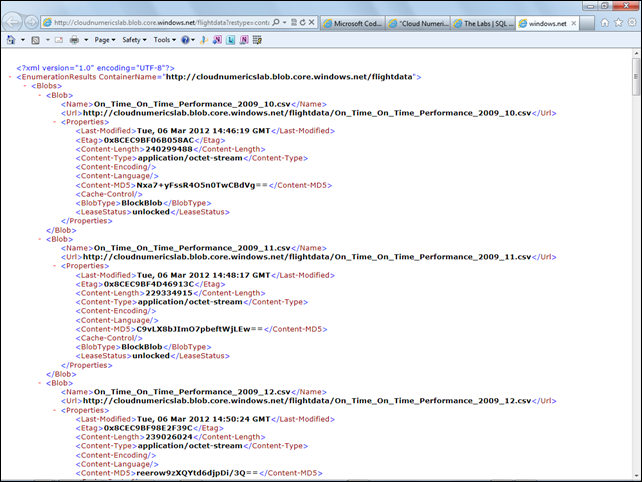
Task: Click the OneNote Linked Notes icon
Action: [244, 40]
